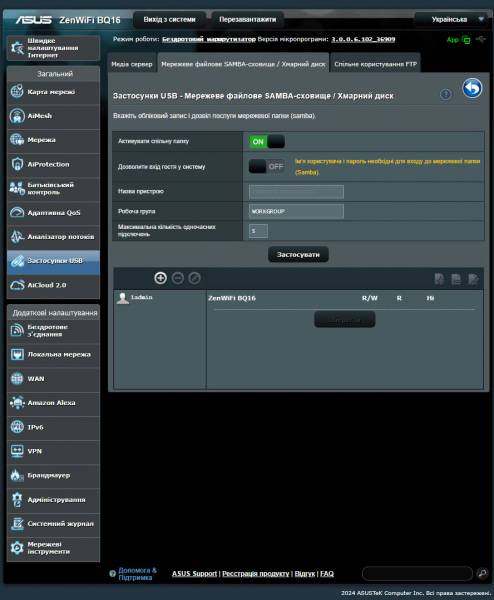Open Батьківський контроль (Parental control)
The height and width of the screenshot is (600, 494).
53,188
